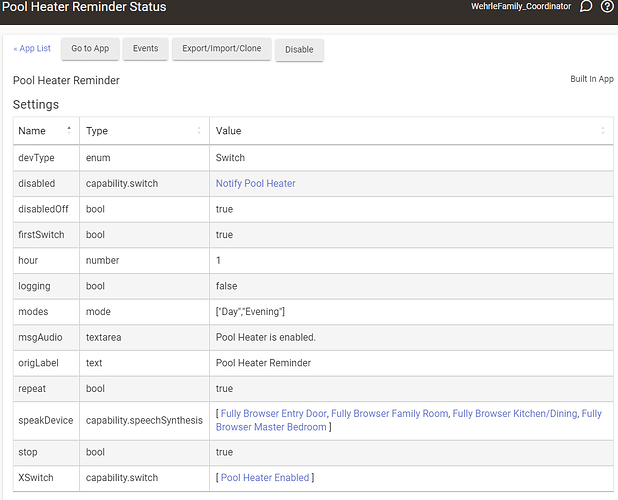Click the hour value 1
Screen dimensions: 618x500
pos(218,260)
